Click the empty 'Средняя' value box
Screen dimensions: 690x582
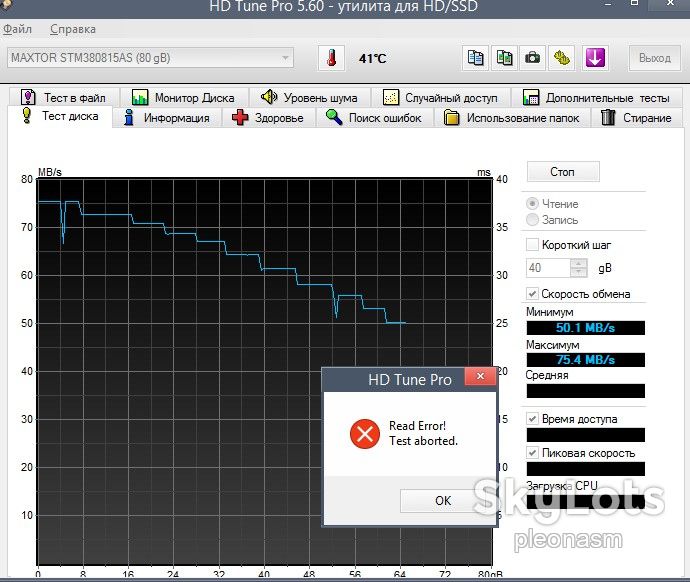585,391
